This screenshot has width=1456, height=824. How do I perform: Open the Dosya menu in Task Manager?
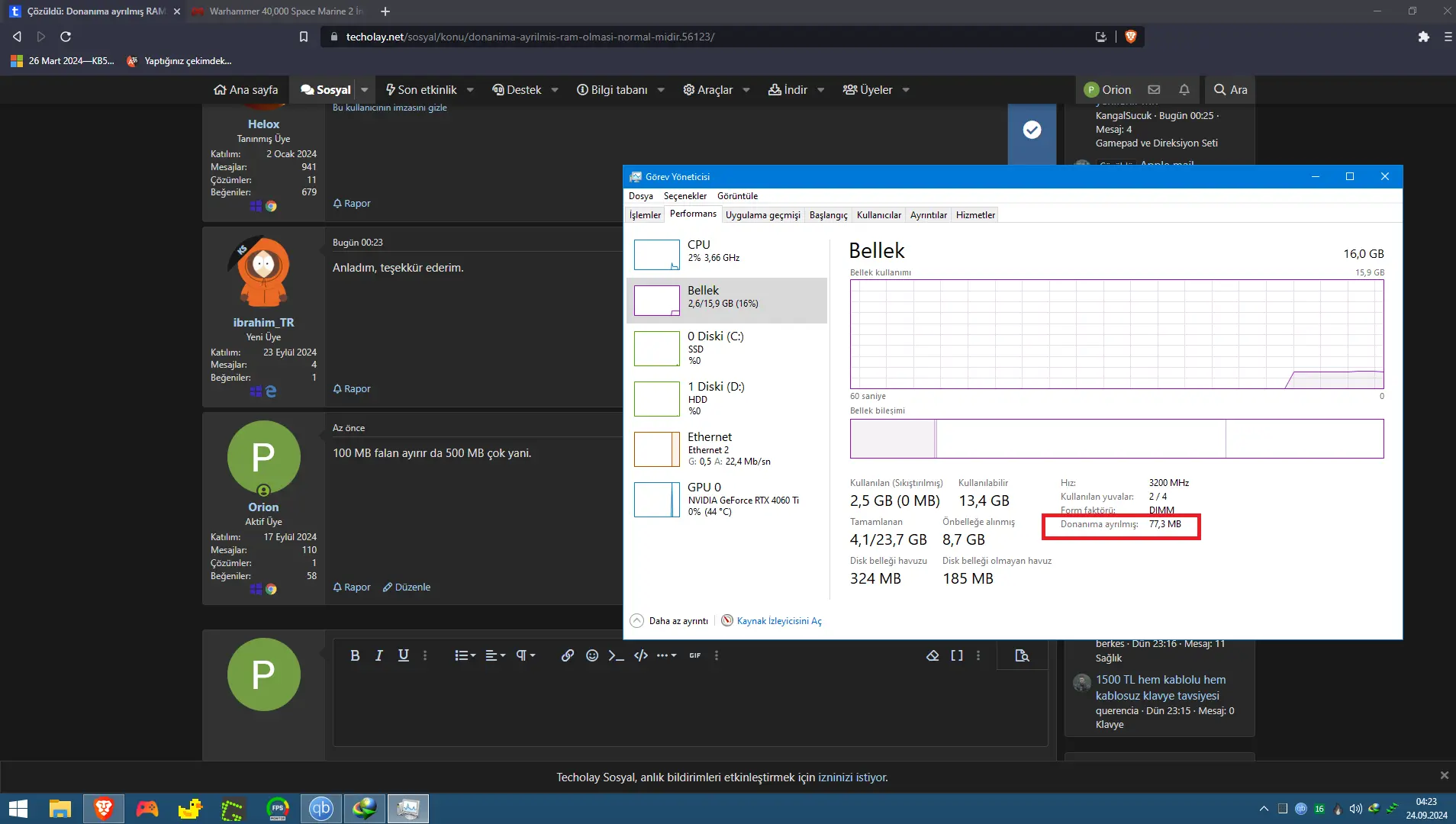[640, 196]
